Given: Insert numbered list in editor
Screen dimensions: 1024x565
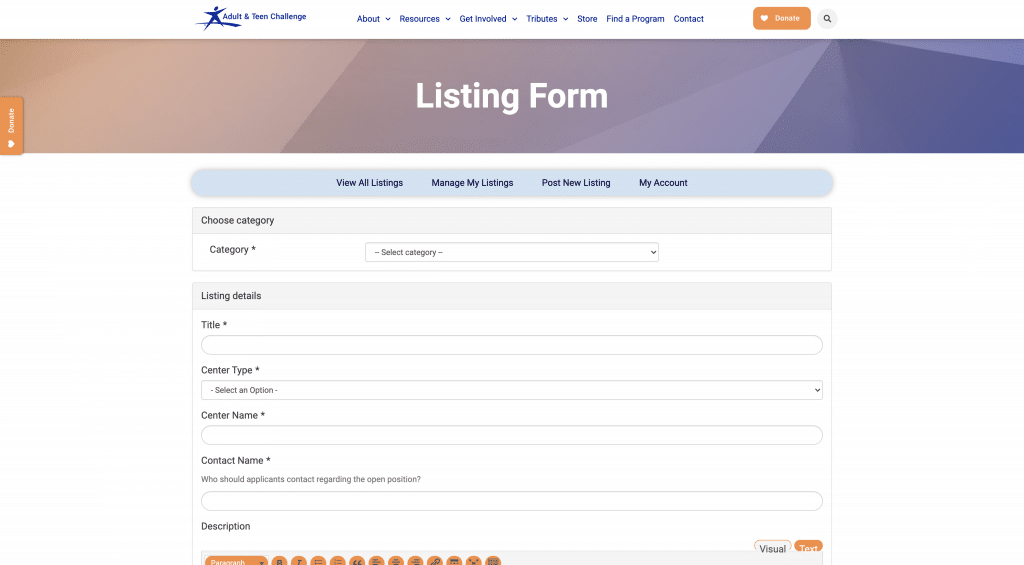Looking at the screenshot, I should tap(338, 561).
